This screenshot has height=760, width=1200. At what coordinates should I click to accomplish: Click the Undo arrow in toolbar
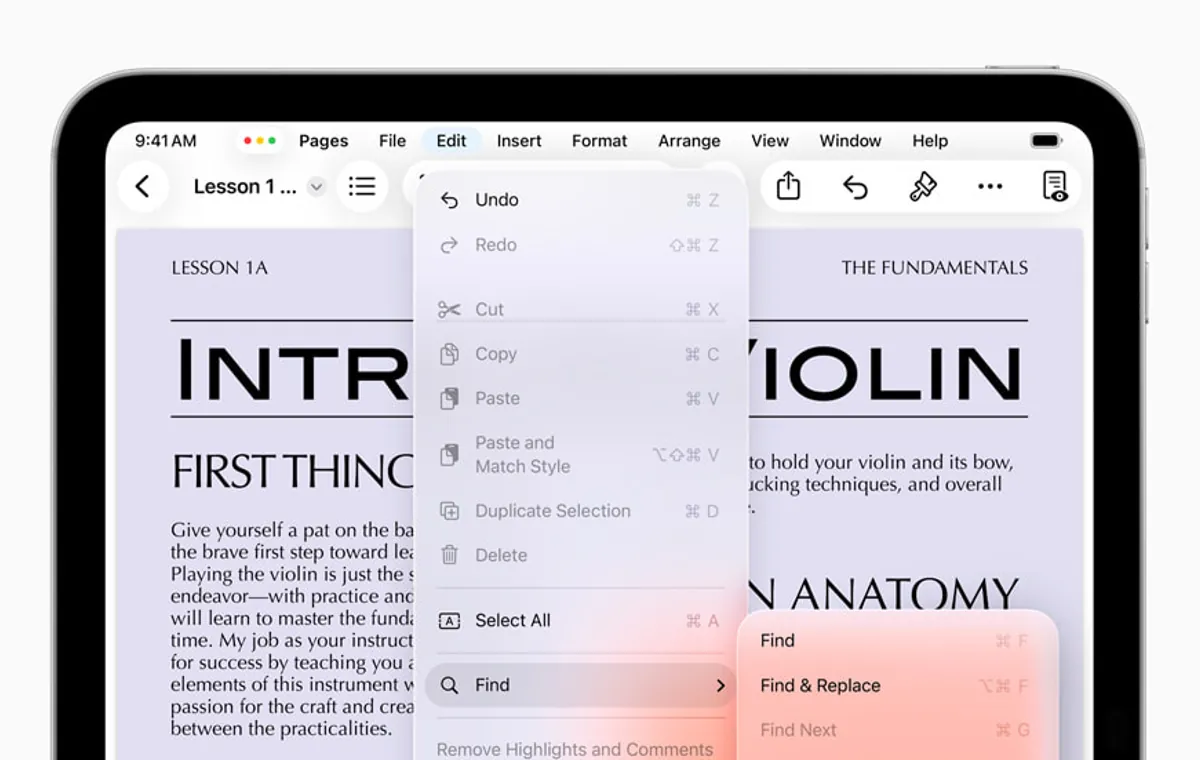[855, 186]
